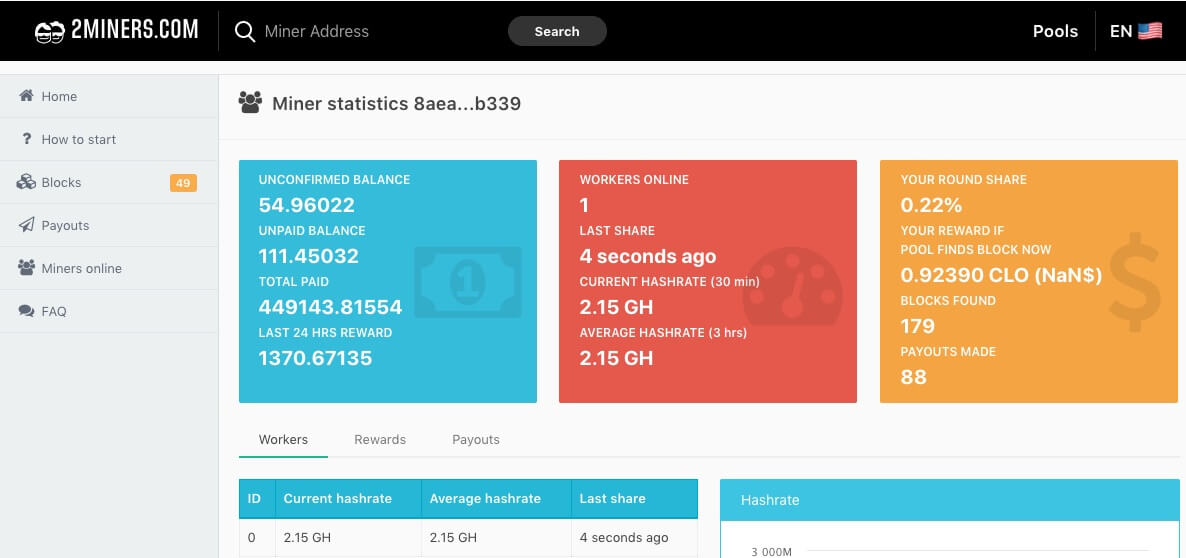Image resolution: width=1186 pixels, height=558 pixels.
Task: Click the Search button
Action: point(557,31)
